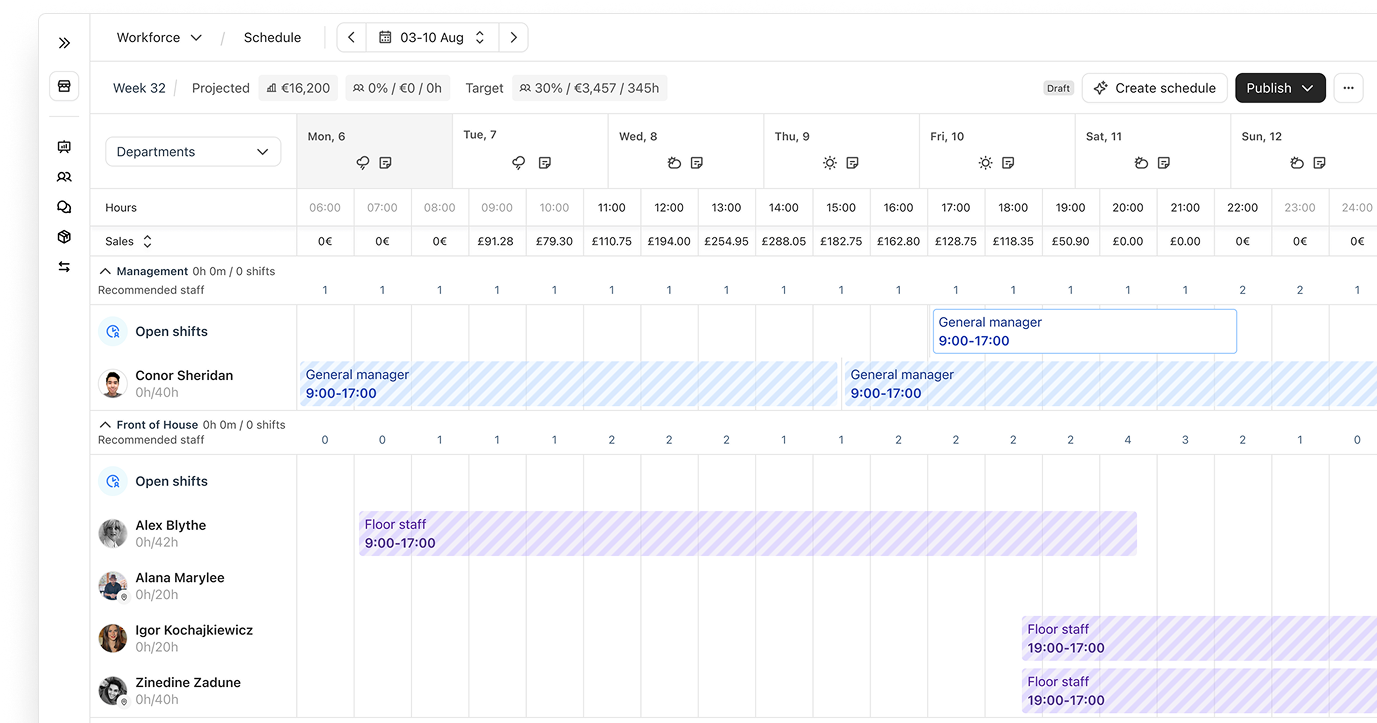Click the Create schedule button
The height and width of the screenshot is (723, 1377).
tap(1154, 88)
